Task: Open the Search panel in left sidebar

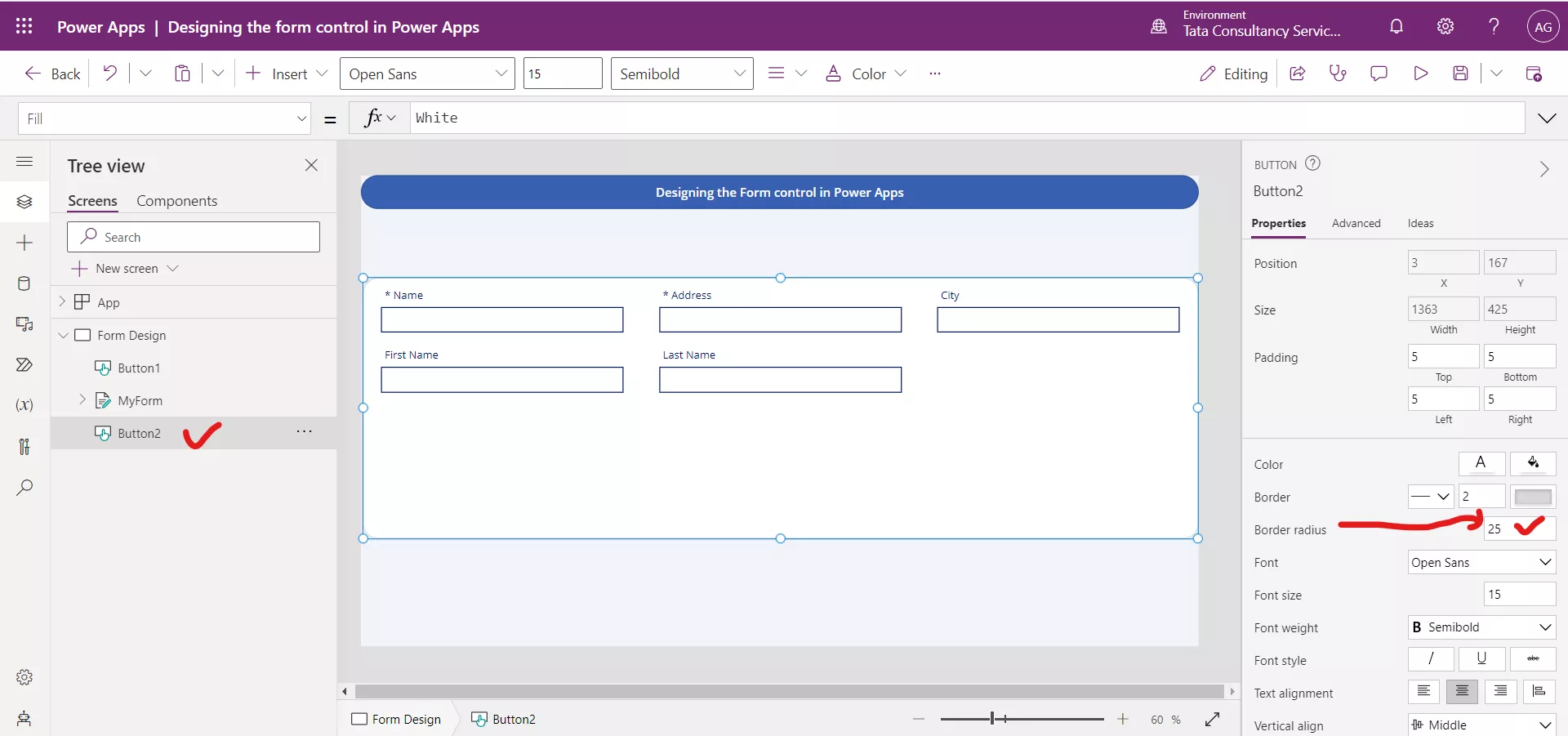Action: coord(24,488)
